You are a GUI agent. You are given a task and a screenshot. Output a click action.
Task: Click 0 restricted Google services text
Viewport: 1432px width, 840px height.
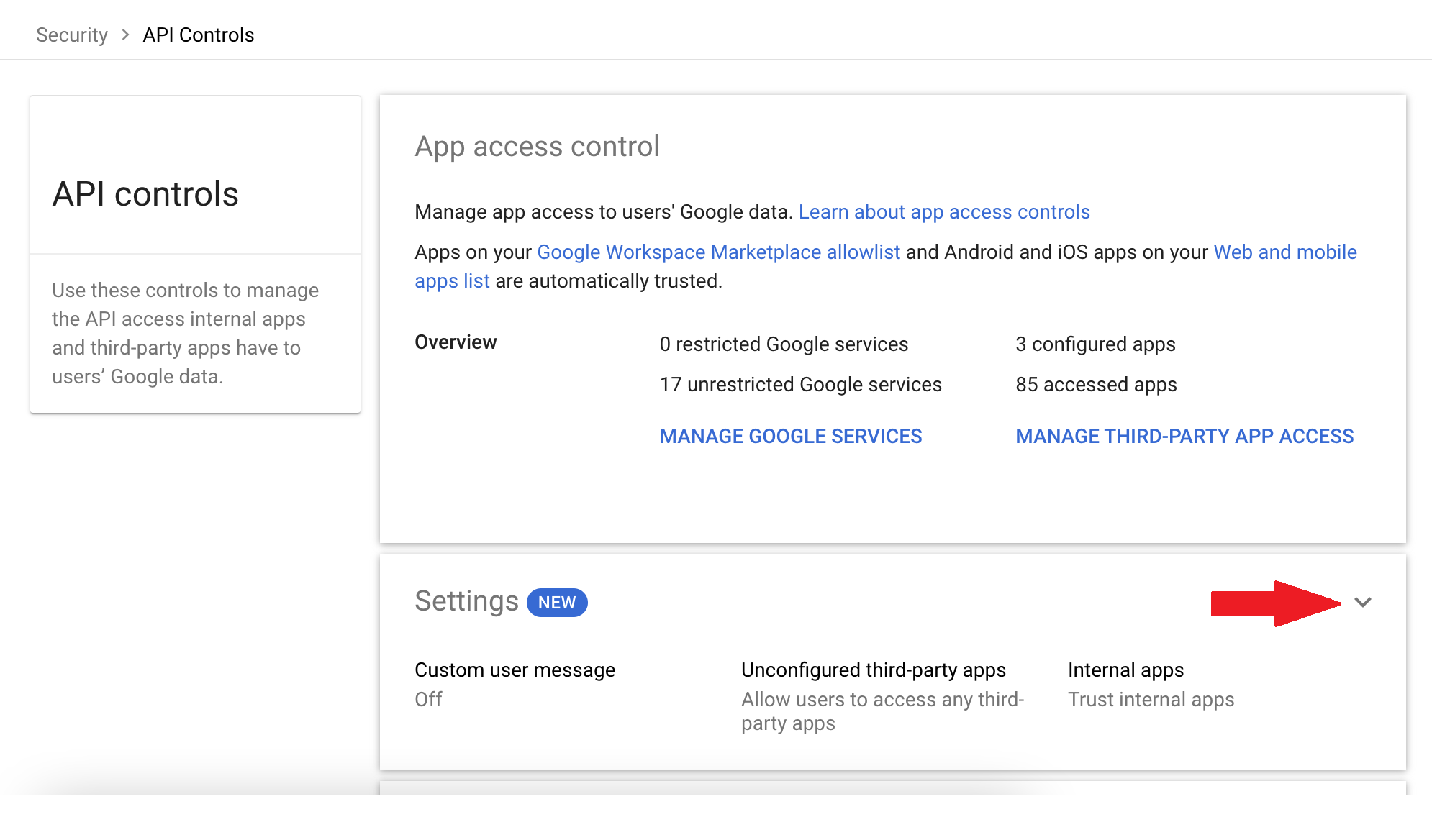pos(783,344)
